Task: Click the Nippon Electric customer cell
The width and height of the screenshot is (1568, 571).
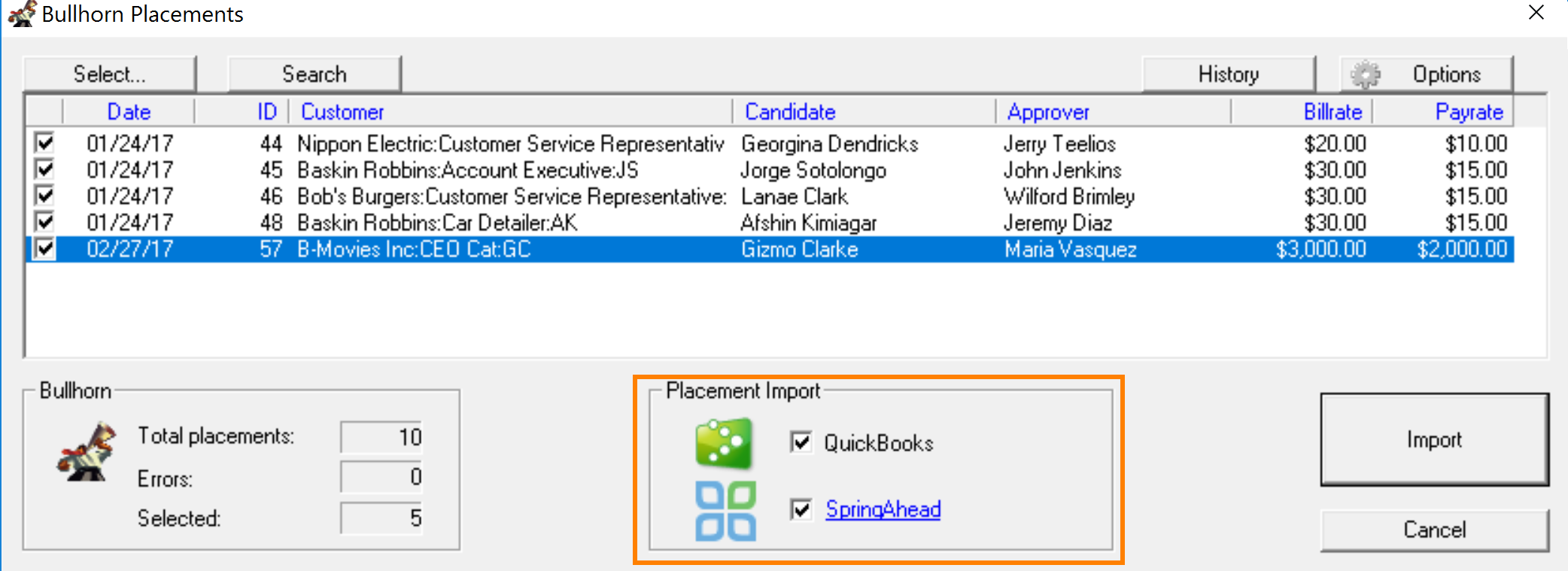Action: click(511, 143)
